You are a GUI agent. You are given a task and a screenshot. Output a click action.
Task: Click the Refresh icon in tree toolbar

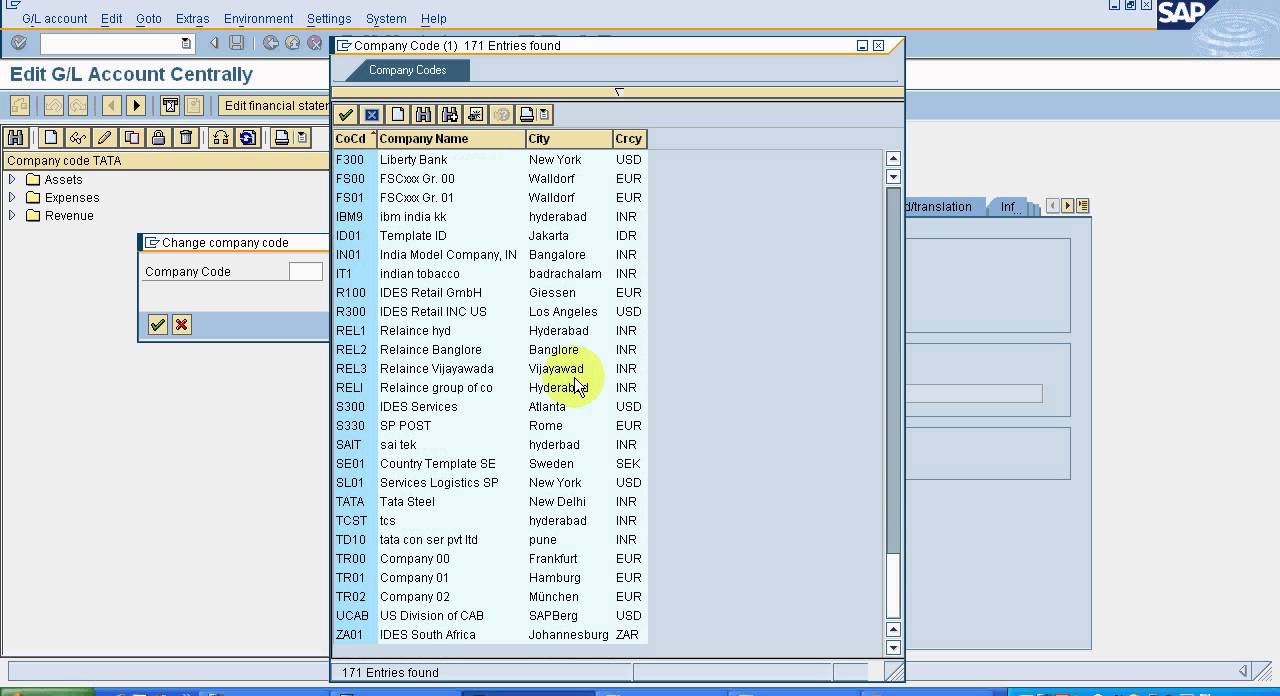(248, 138)
